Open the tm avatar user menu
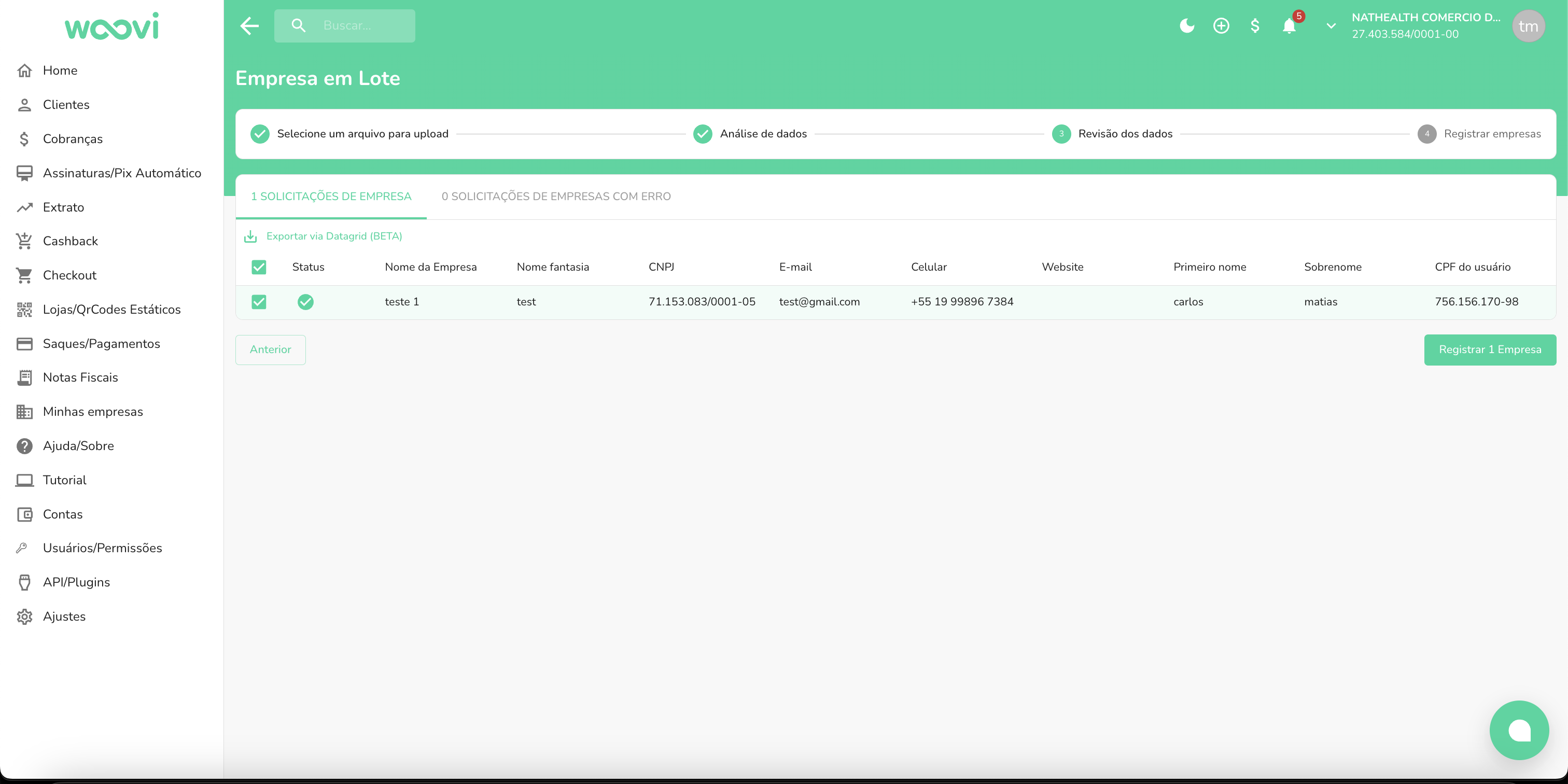 [1527, 25]
